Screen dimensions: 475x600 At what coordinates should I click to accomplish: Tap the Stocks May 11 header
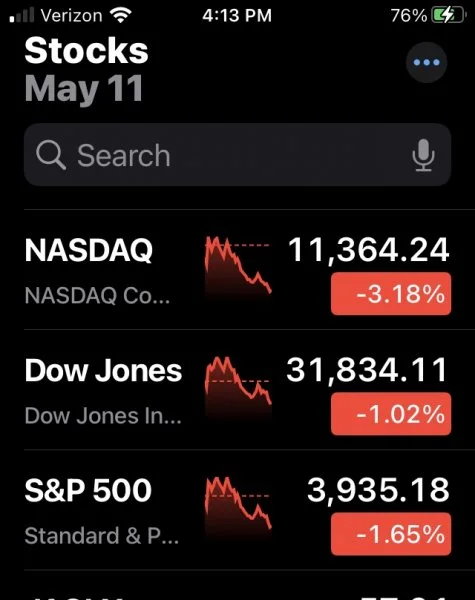pyautogui.click(x=87, y=69)
